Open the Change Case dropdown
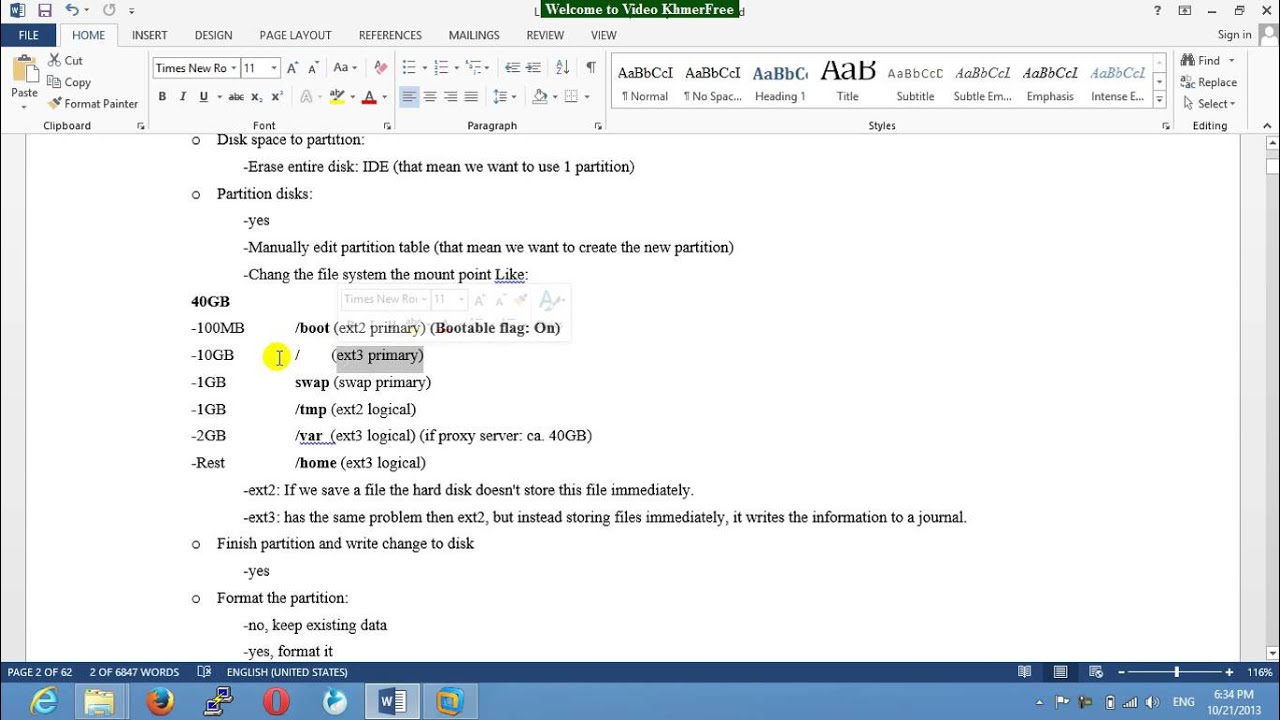1280x720 pixels. pos(345,68)
